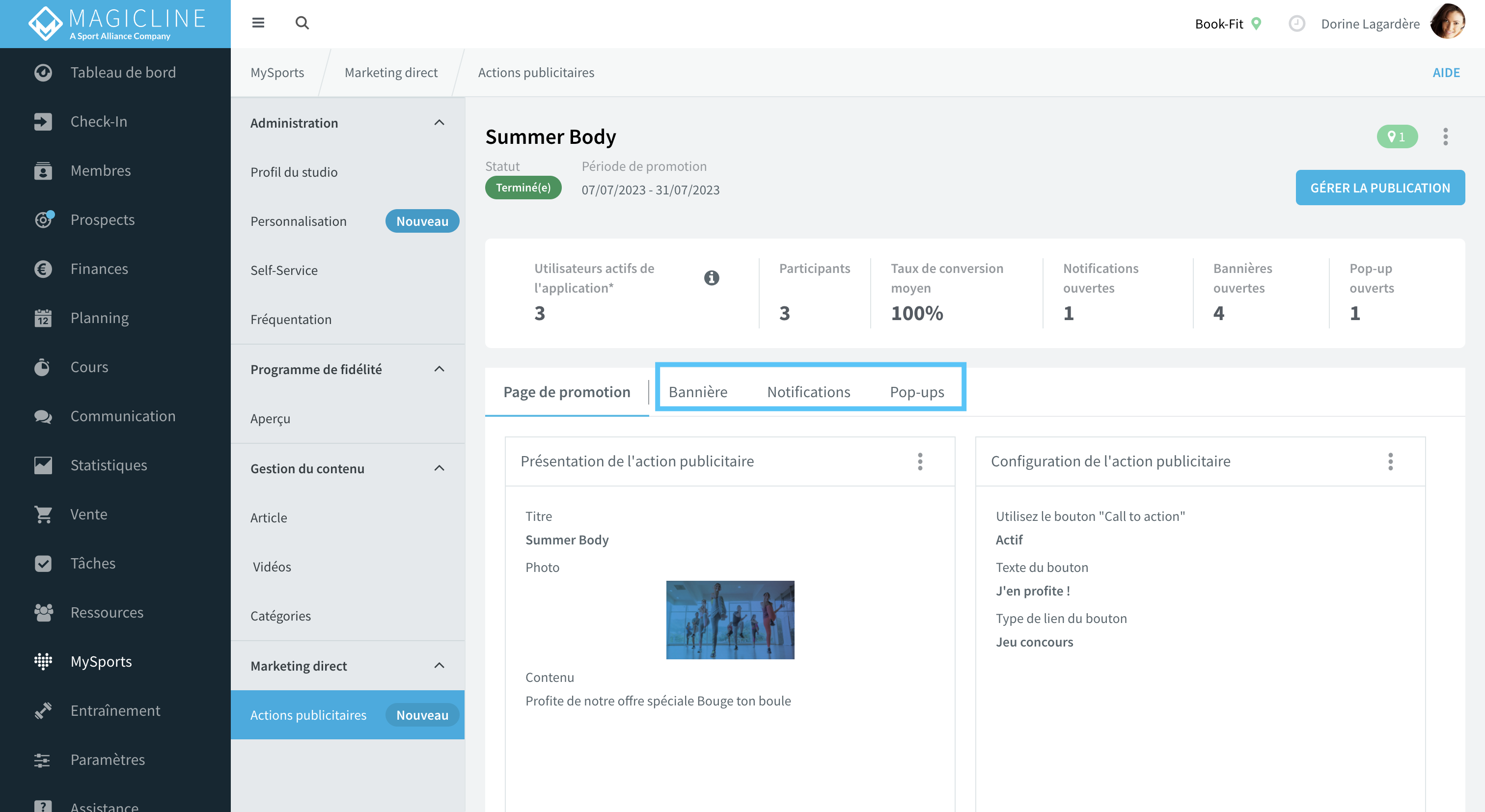This screenshot has width=1485, height=812.
Task: Click the Cours stopwatch icon
Action: click(42, 367)
